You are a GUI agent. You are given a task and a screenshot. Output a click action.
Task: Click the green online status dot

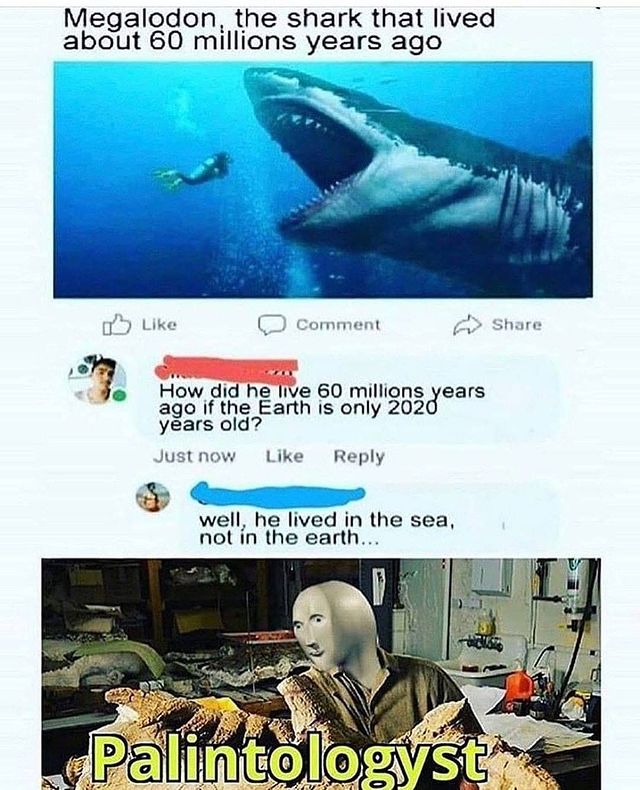(119, 396)
